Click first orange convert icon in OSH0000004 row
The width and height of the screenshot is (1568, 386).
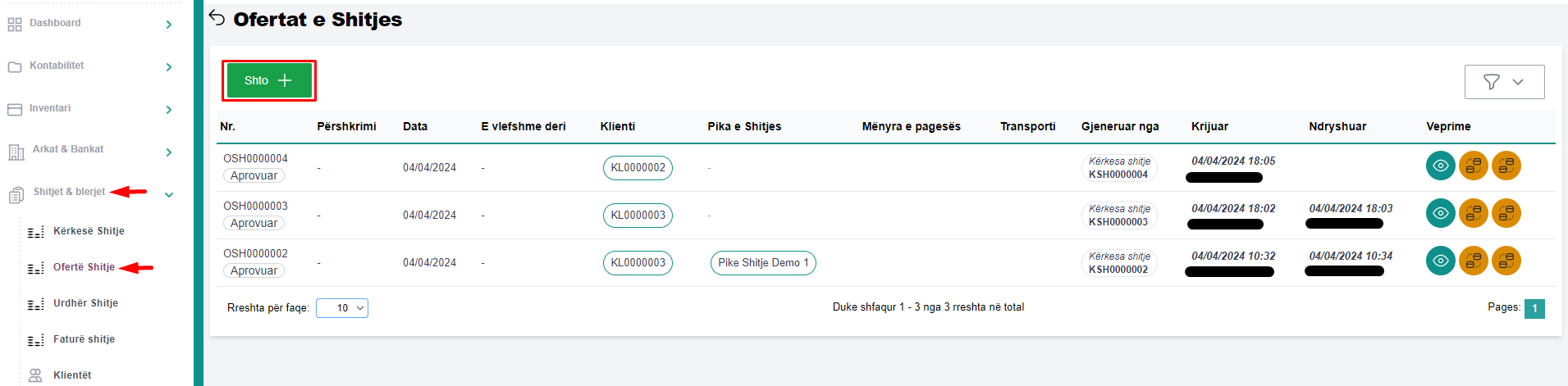1473,166
